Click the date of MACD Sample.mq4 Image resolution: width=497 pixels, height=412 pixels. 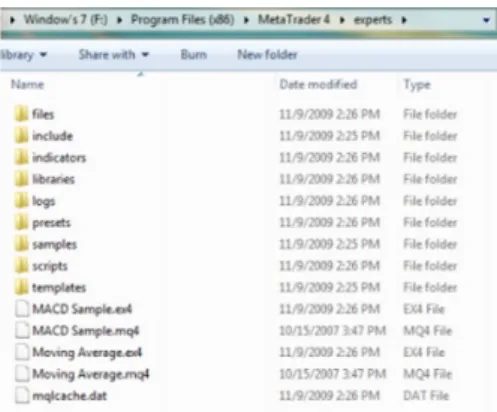coord(332,331)
